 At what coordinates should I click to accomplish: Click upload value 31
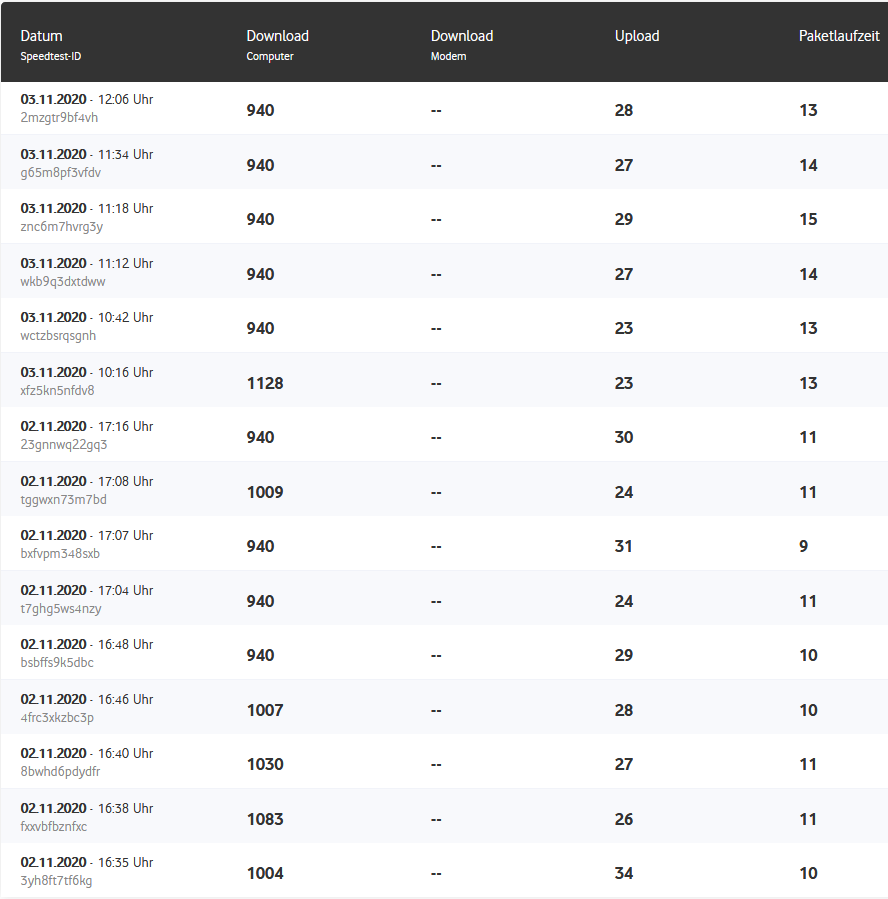click(623, 546)
